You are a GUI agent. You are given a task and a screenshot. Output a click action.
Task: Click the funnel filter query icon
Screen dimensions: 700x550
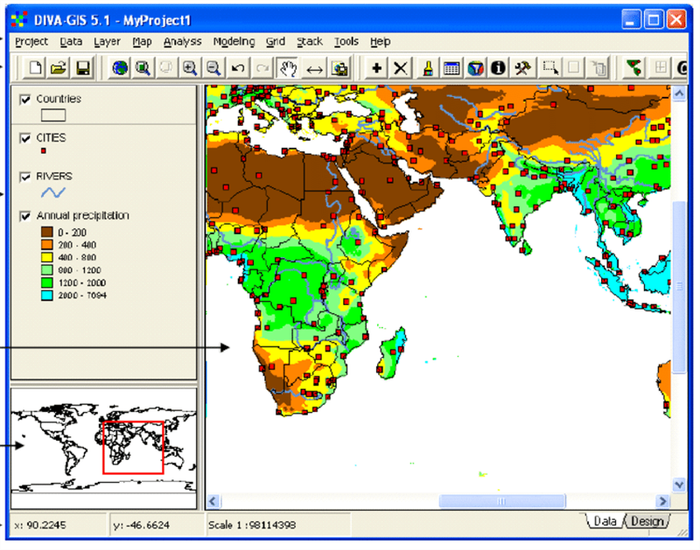[x=475, y=68]
